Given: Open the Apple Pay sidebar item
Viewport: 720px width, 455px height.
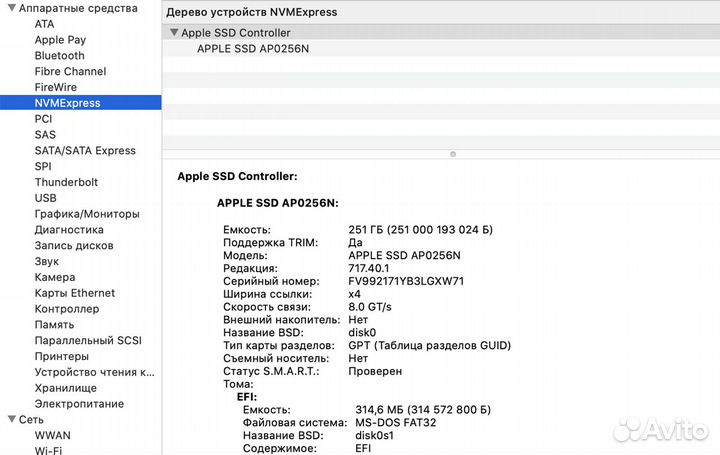Looking at the screenshot, I should tap(60, 40).
